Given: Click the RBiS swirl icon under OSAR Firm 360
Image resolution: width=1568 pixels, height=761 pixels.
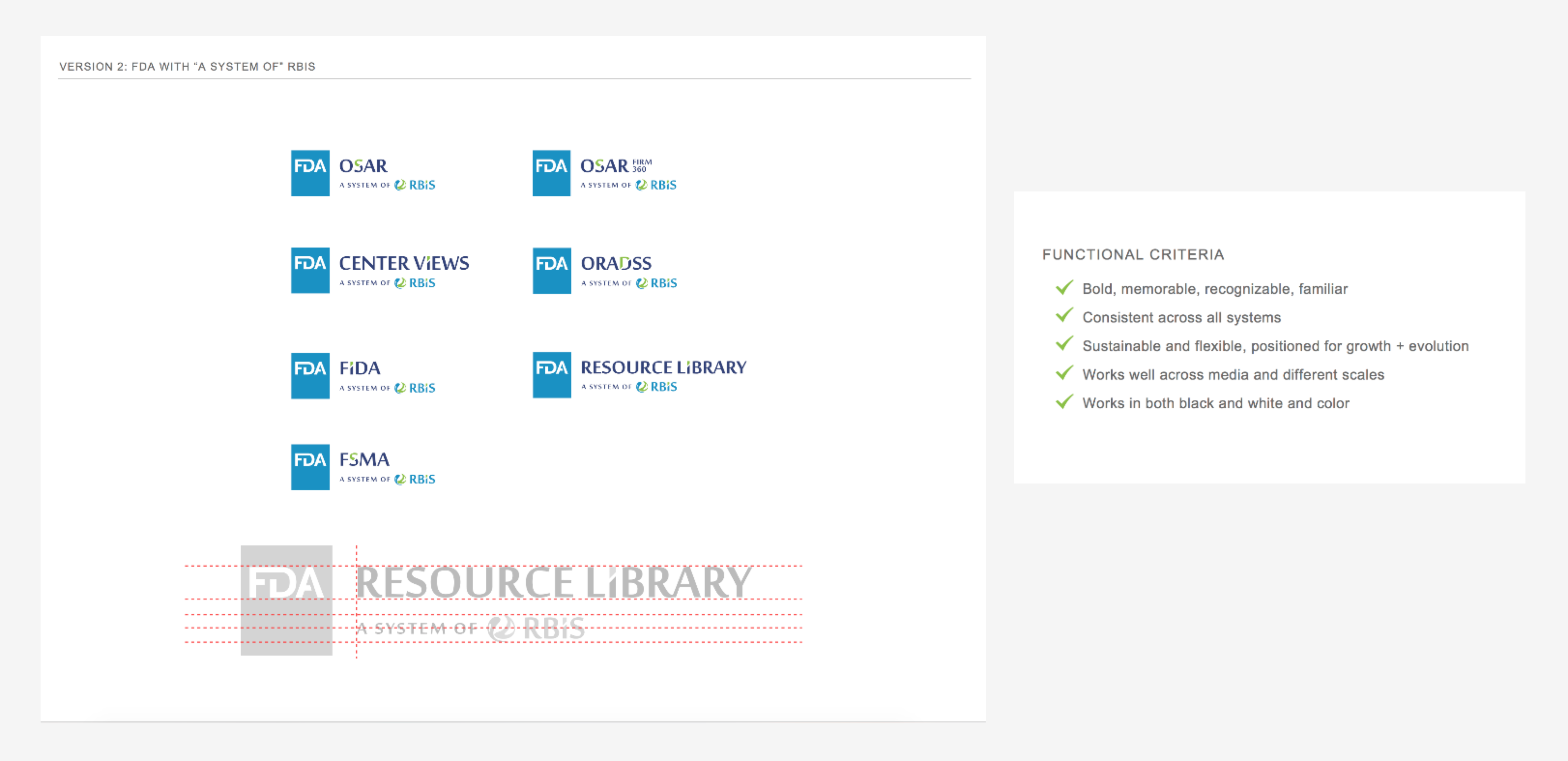Looking at the screenshot, I should pyautogui.click(x=641, y=185).
